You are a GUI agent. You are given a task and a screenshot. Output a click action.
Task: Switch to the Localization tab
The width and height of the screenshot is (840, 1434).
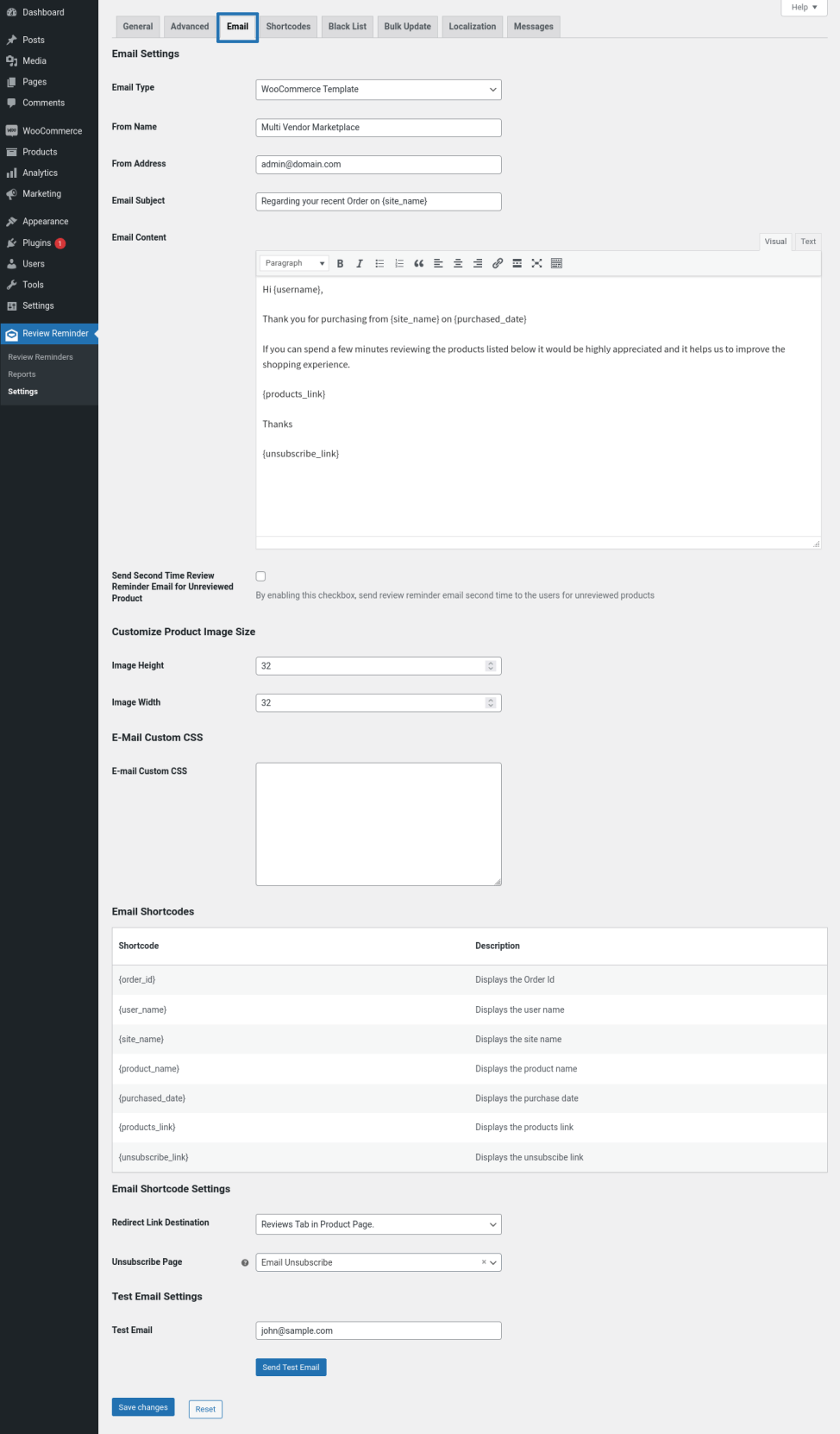click(x=473, y=27)
